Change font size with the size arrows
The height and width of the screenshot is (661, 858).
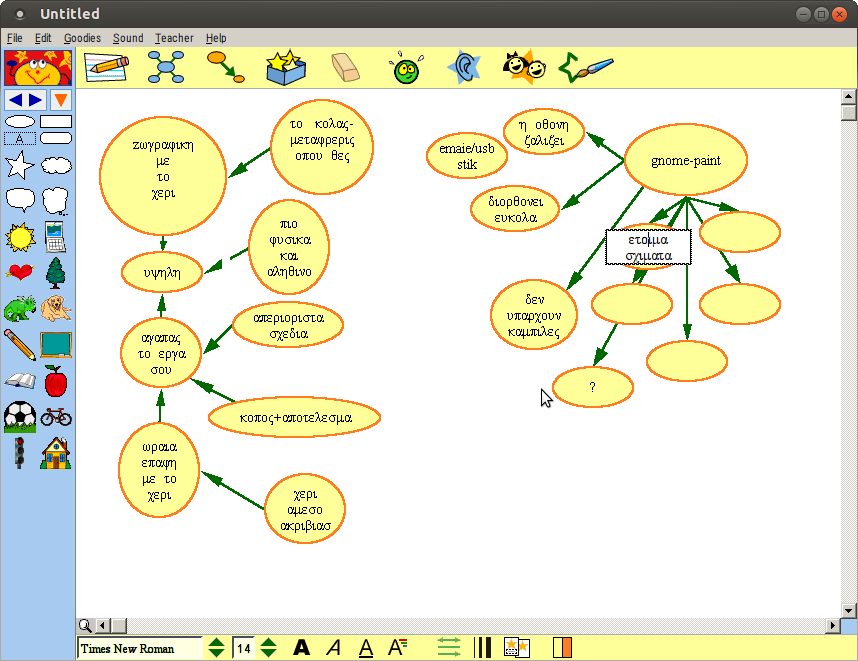(269, 648)
